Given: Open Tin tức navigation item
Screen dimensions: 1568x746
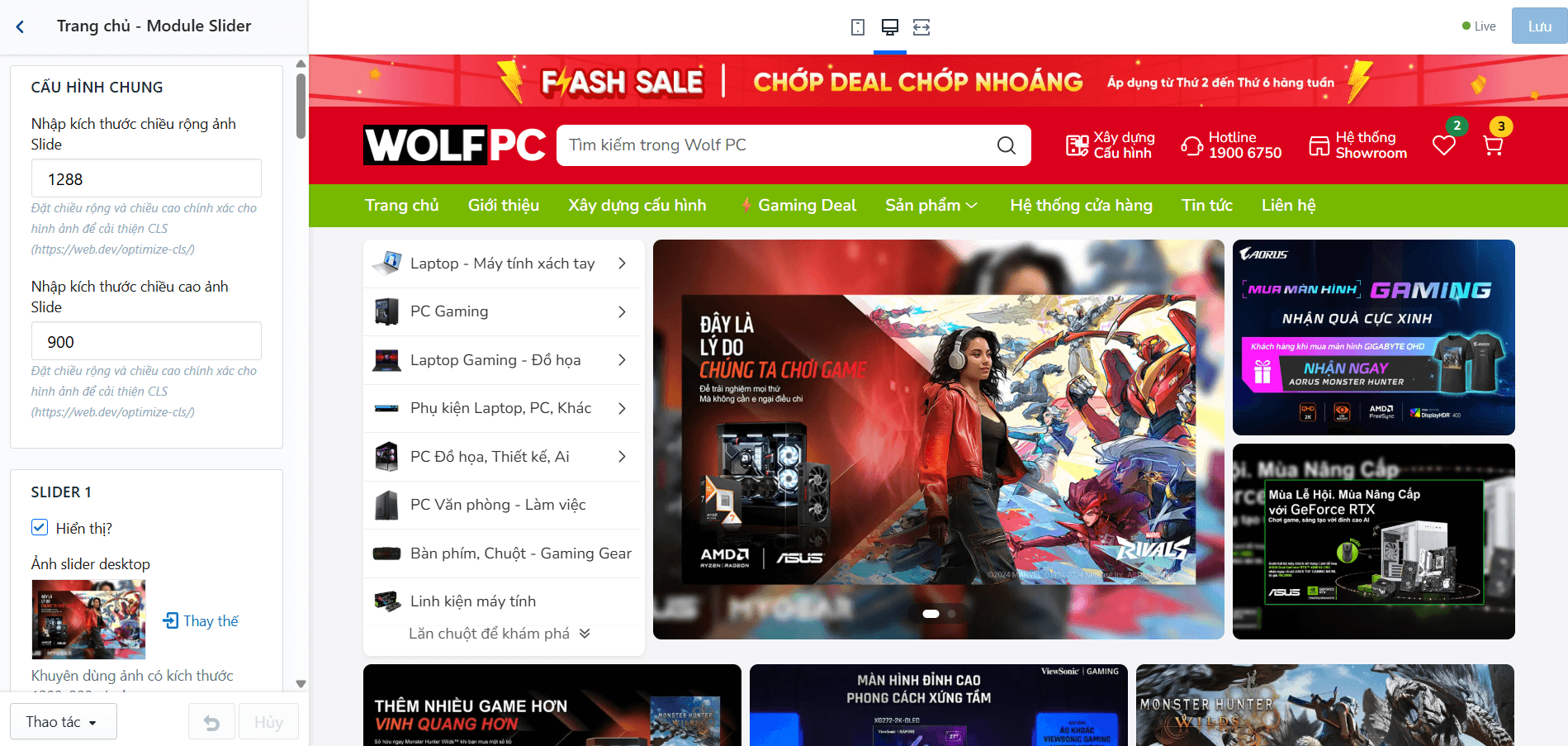Looking at the screenshot, I should [1207, 205].
